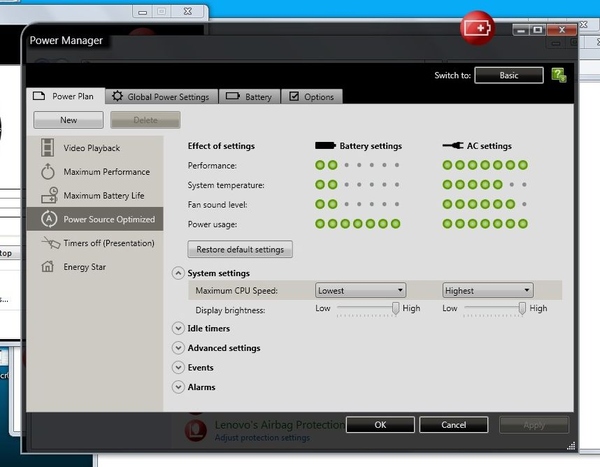Click the Power Plan tab icon
This screenshot has width=600, height=467.
[x=39, y=96]
